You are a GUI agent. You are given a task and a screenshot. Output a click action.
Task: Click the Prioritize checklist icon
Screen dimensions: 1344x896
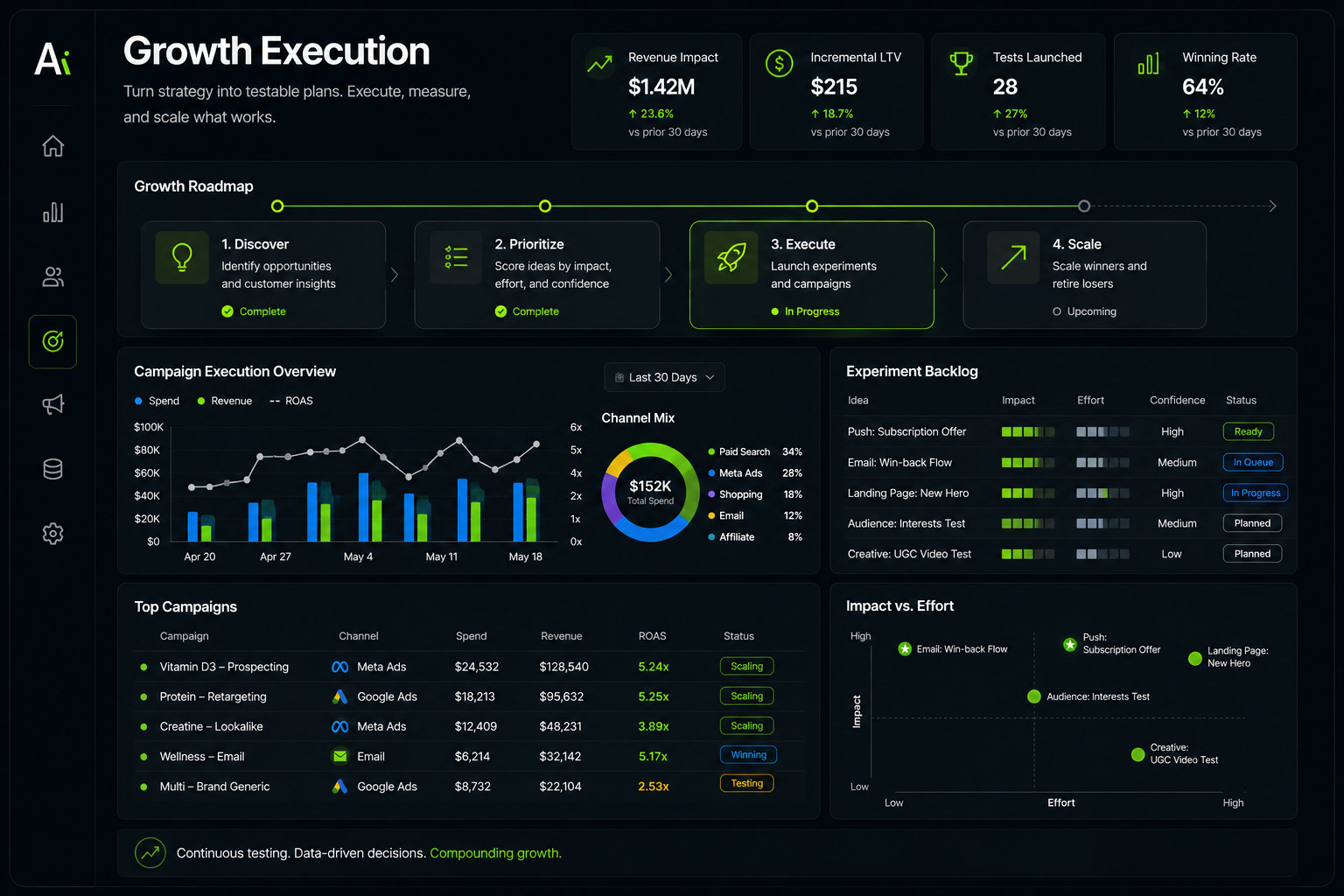tap(456, 257)
